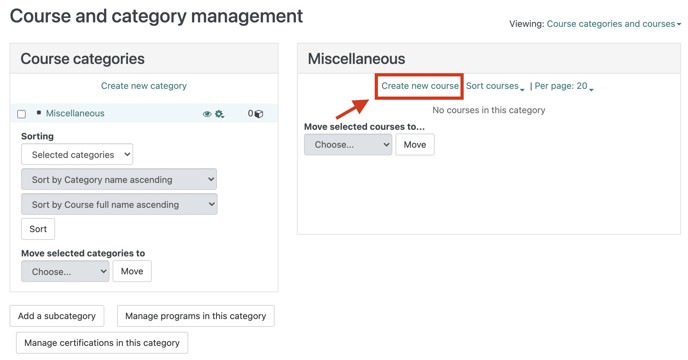Viewport: 688px width, 360px height.
Task: Open the Sort courses dropdown
Action: [x=494, y=86]
